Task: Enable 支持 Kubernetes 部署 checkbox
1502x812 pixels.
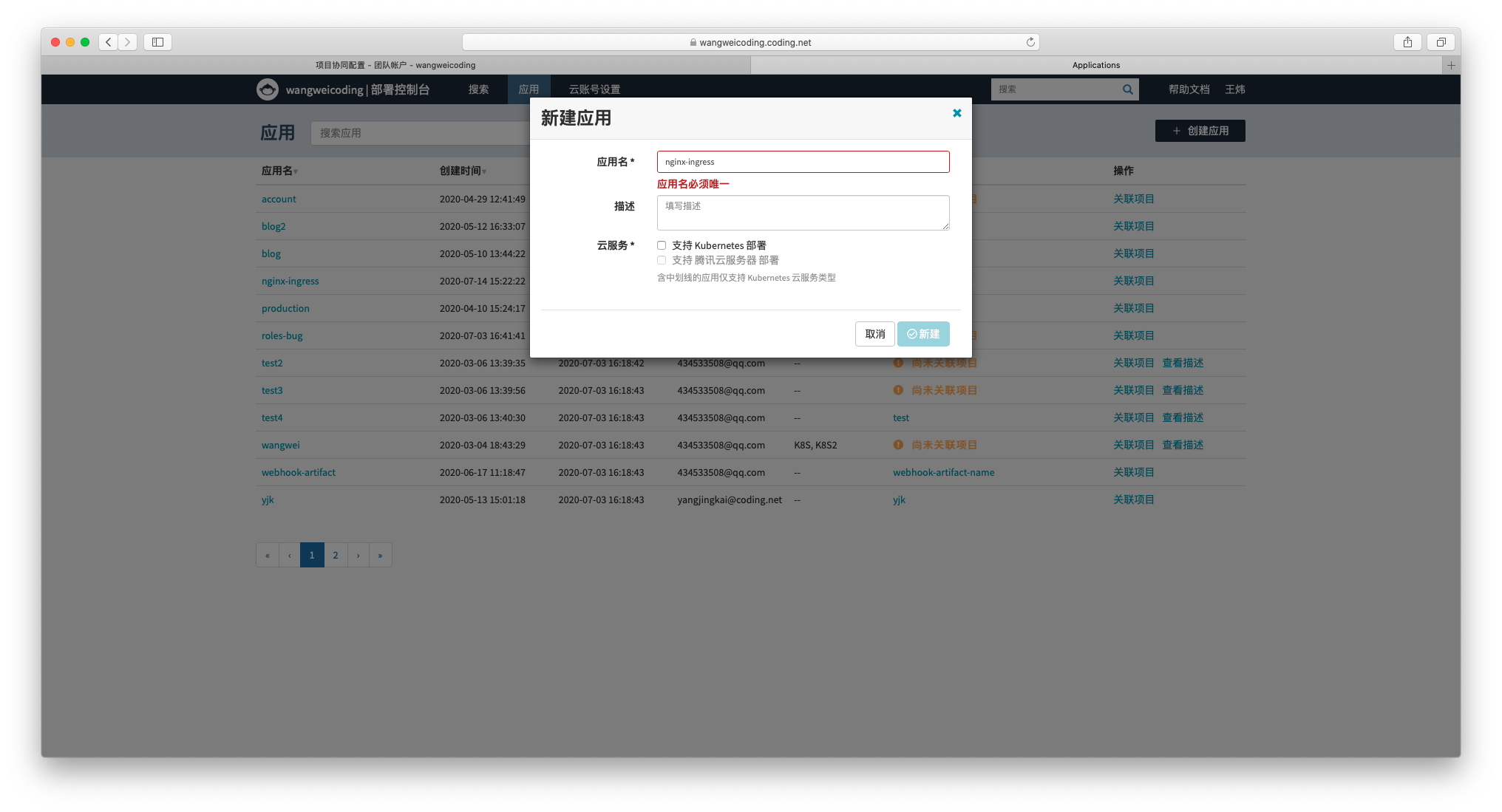Action: [x=662, y=245]
